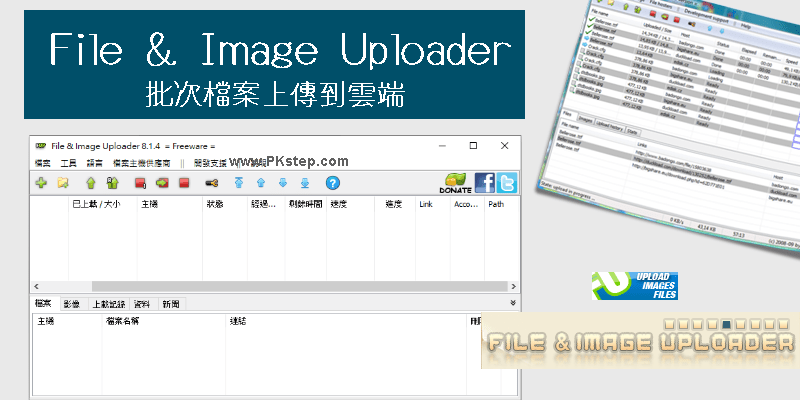This screenshot has height=400, width=800.
Task: Click the blue Move up arrow
Action: pyautogui.click(x=261, y=183)
